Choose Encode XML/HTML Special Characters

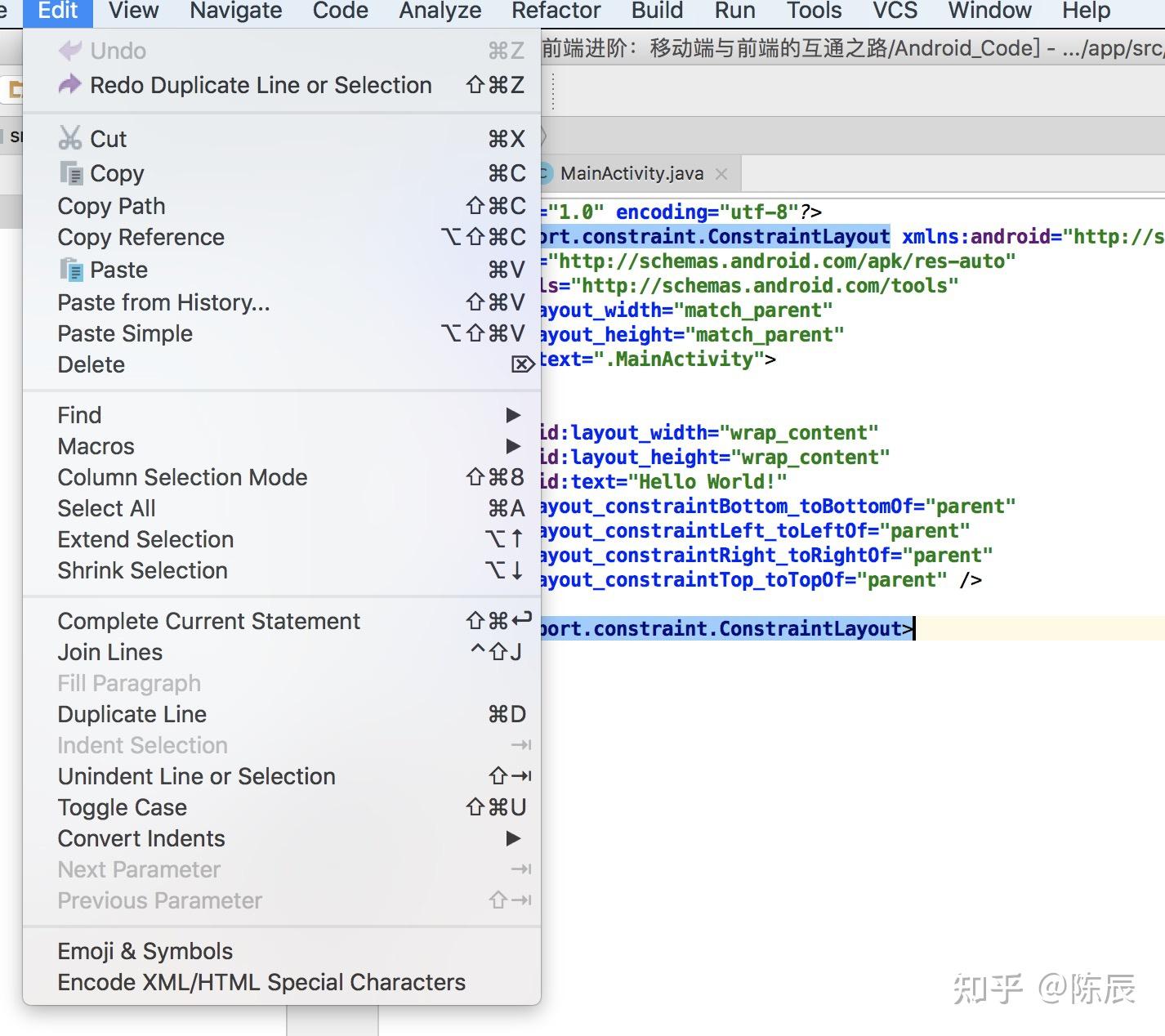click(x=282, y=982)
